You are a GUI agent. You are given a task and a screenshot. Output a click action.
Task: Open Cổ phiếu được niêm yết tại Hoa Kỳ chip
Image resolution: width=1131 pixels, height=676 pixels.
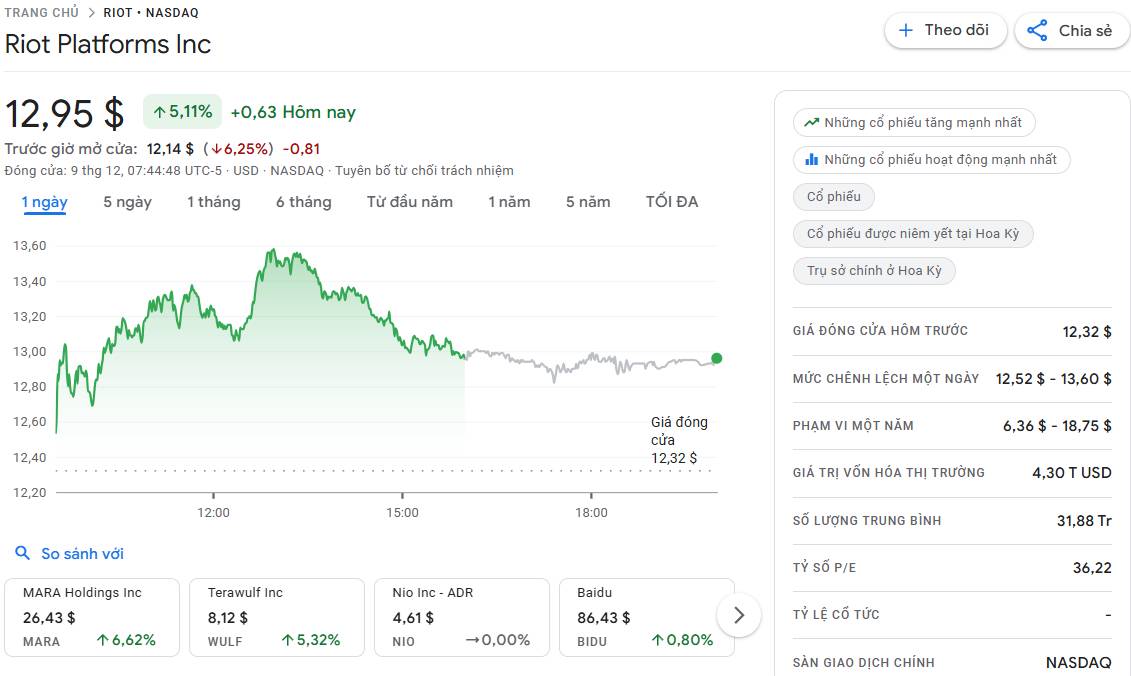[912, 234]
